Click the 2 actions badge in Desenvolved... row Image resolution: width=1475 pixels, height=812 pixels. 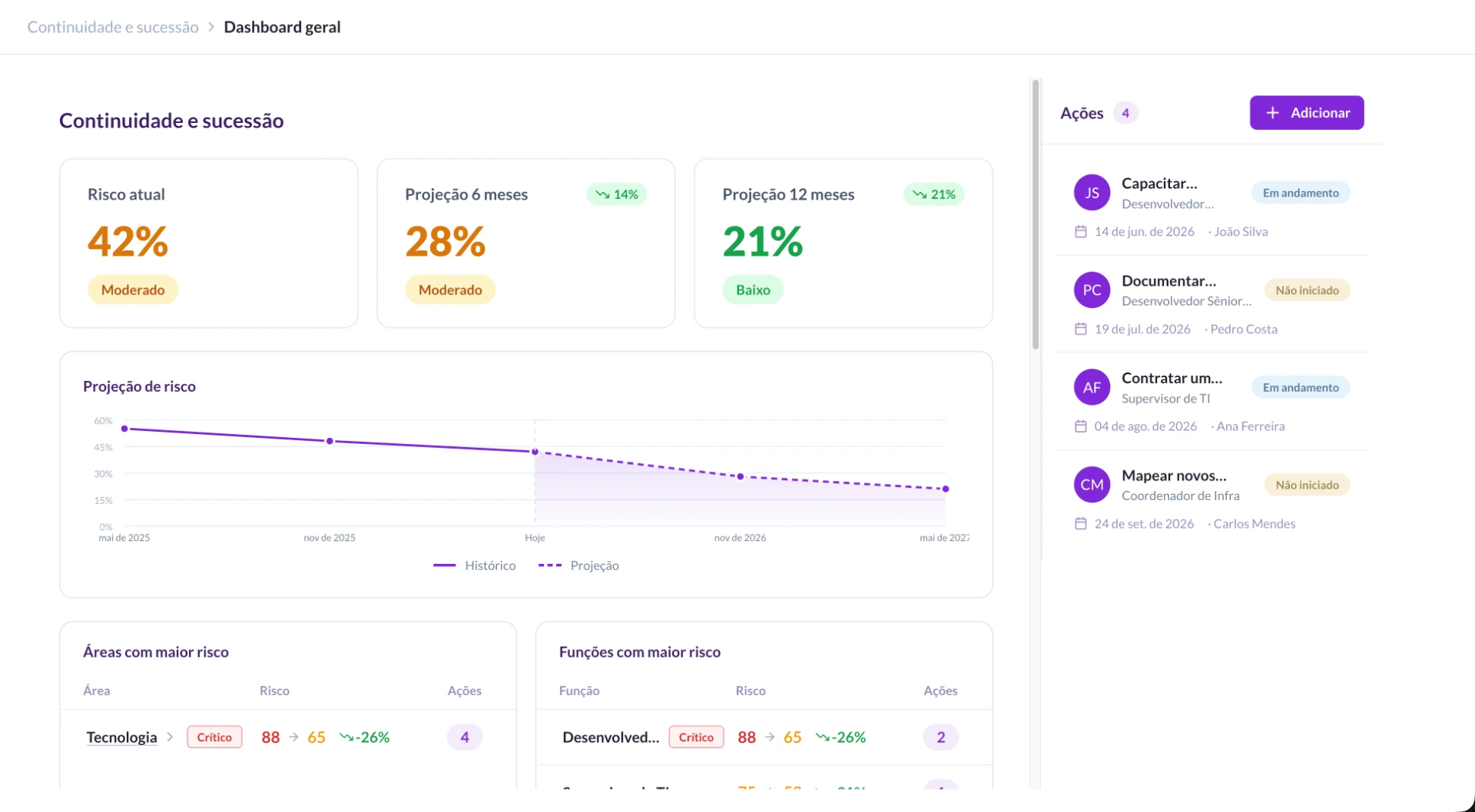coord(941,737)
